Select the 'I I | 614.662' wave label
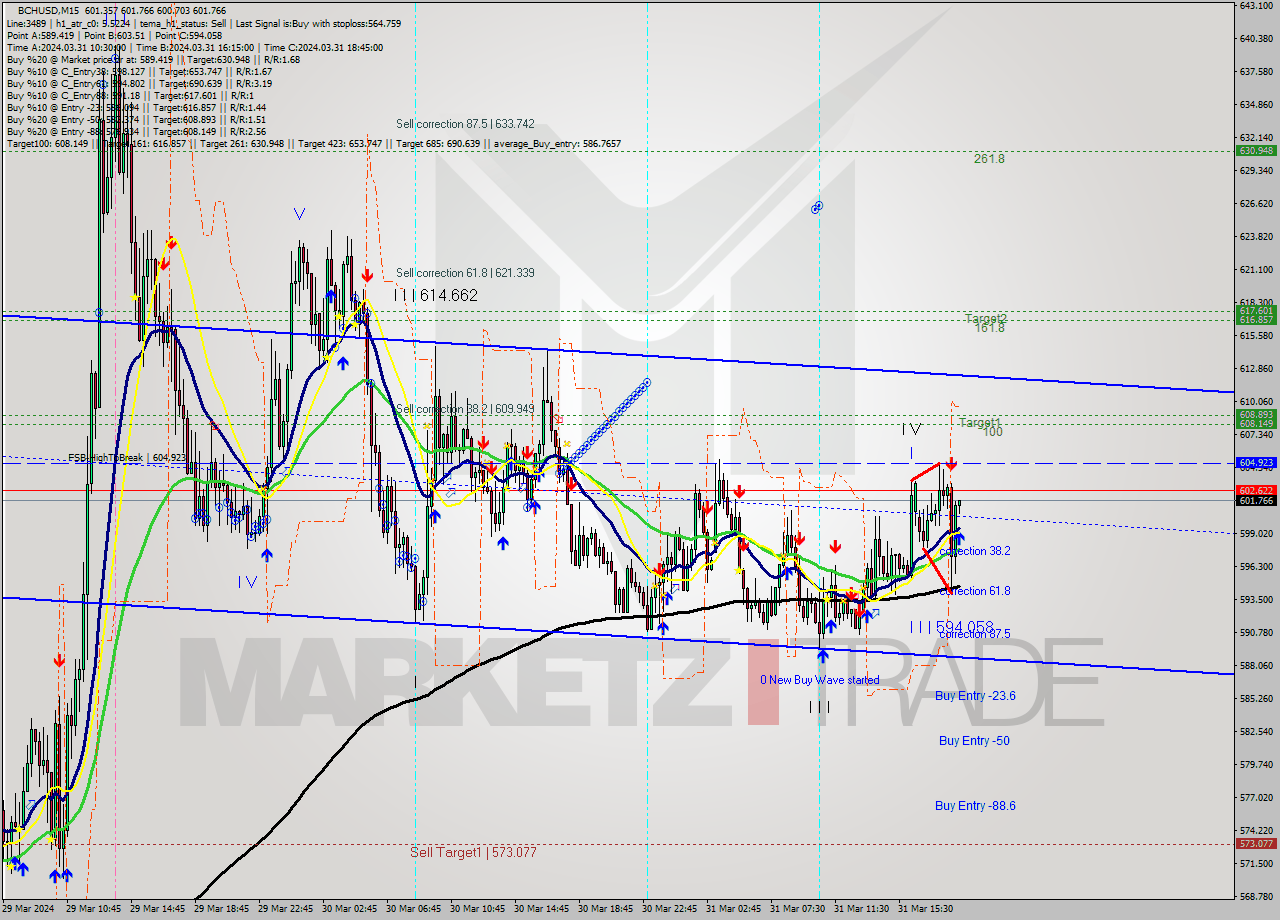Image resolution: width=1280 pixels, height=920 pixels. tap(435, 295)
